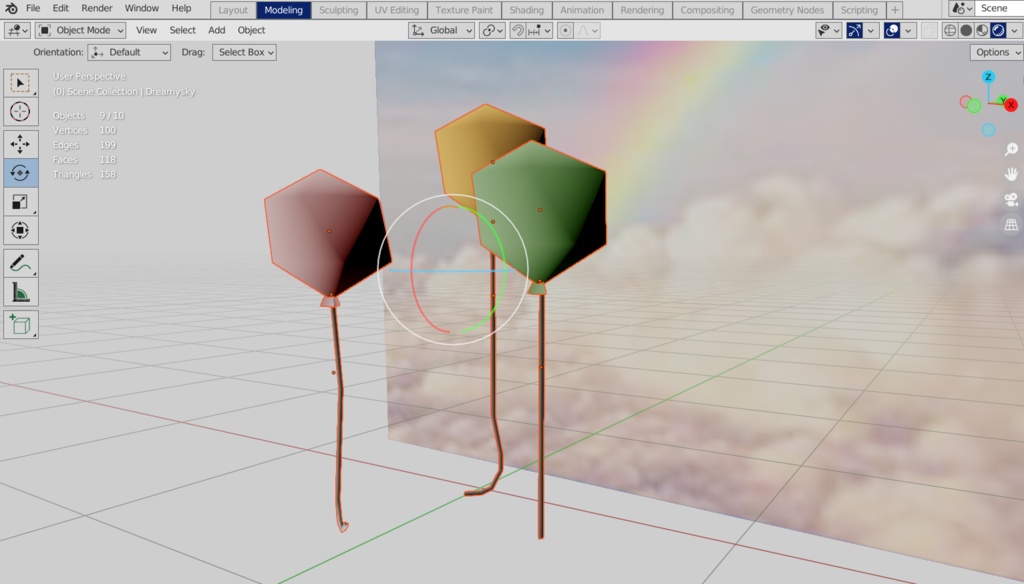Image resolution: width=1024 pixels, height=584 pixels.
Task: Click the red X axis gizmo circle
Action: 1011,105
